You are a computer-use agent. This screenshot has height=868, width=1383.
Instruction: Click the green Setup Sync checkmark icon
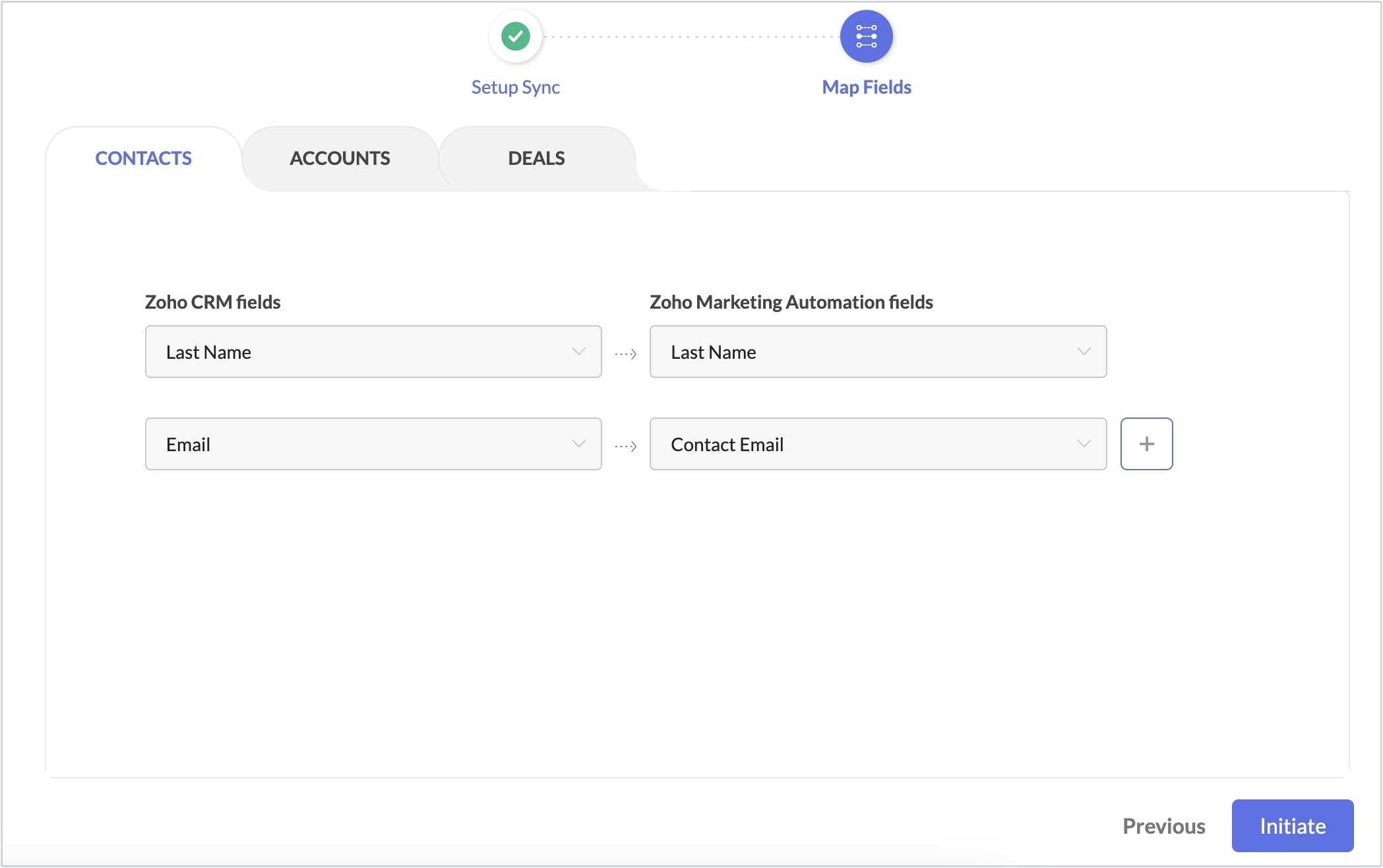point(515,36)
